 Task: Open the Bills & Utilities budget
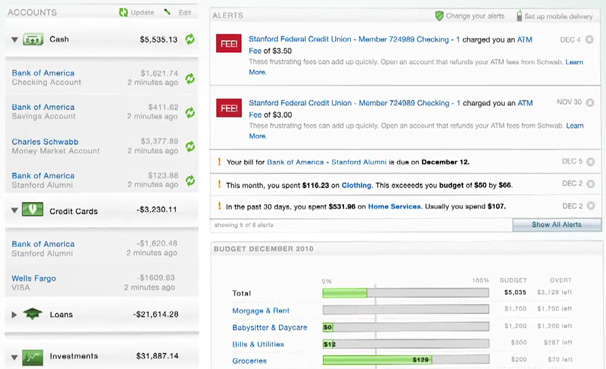click(258, 344)
